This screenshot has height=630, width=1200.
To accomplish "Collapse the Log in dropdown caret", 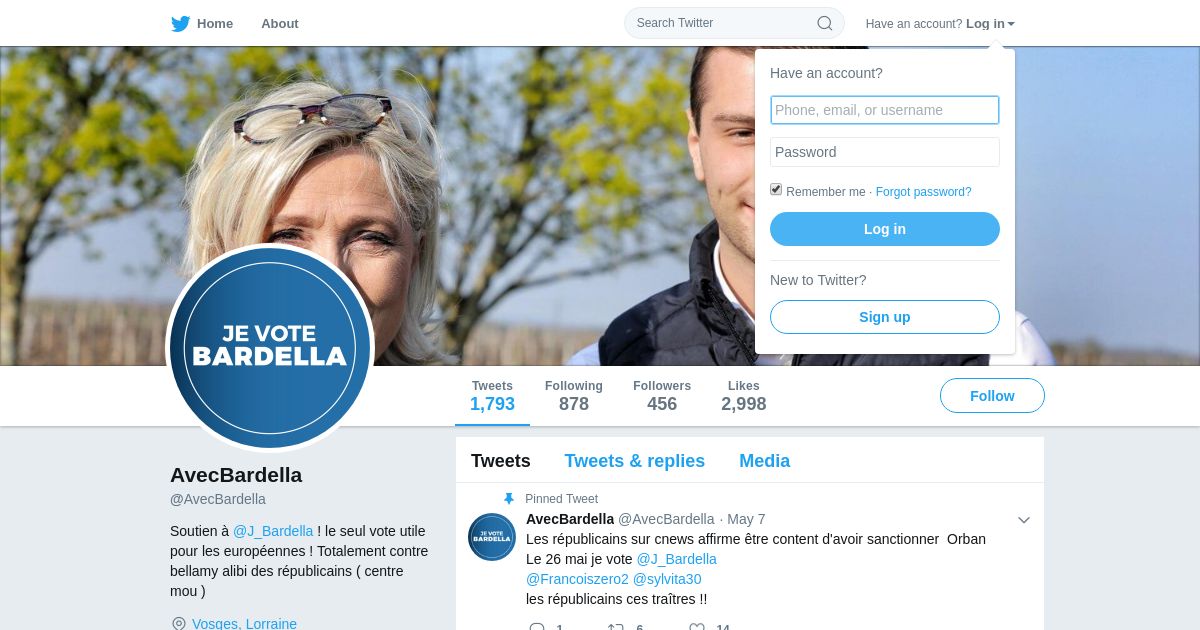I will [x=1011, y=24].
